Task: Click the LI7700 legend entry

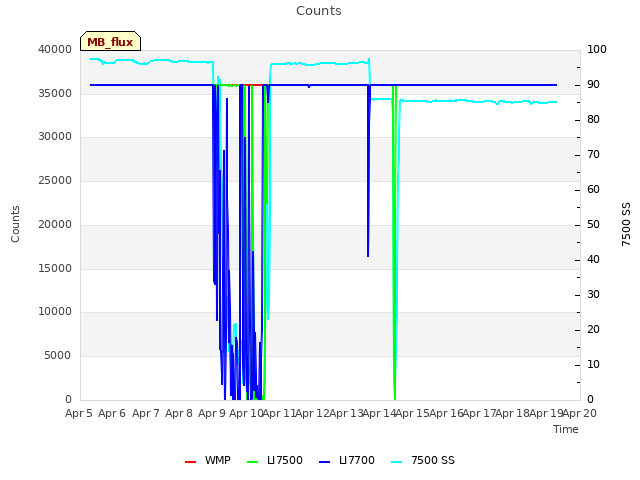Action: tap(347, 460)
